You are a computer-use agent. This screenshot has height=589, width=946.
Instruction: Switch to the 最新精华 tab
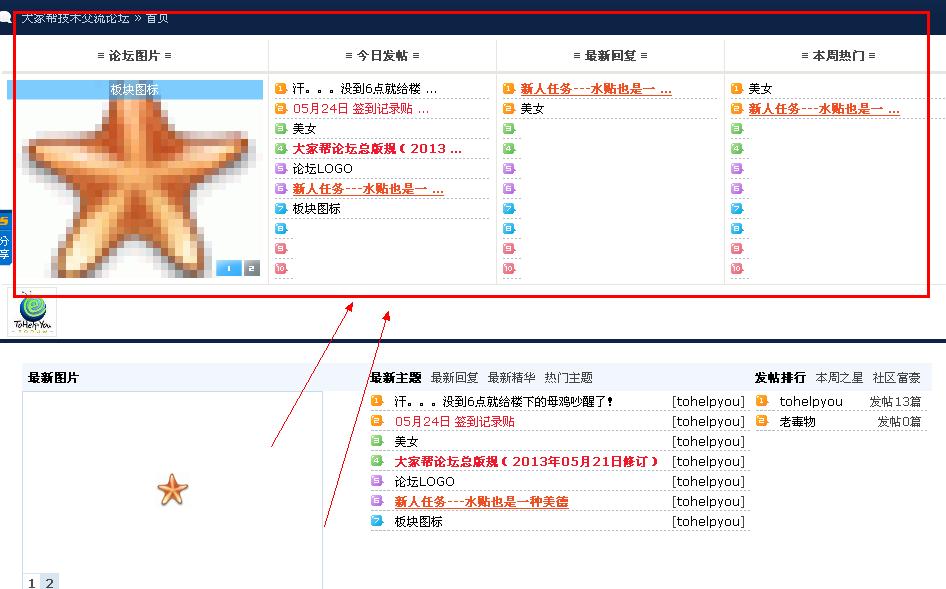click(x=511, y=378)
